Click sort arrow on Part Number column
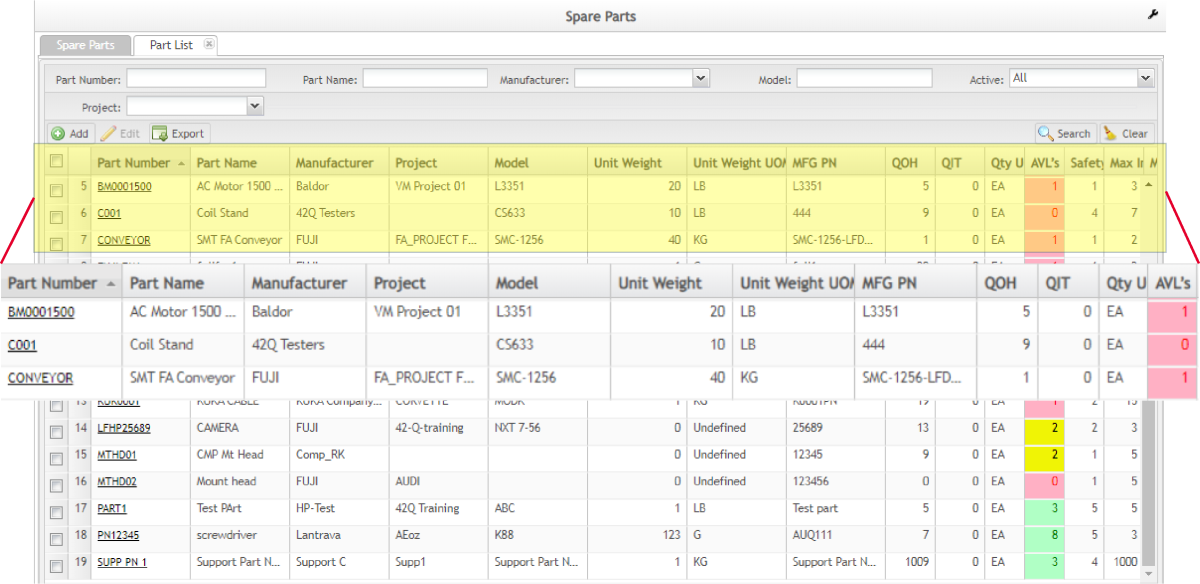The image size is (1200, 584). (181, 163)
